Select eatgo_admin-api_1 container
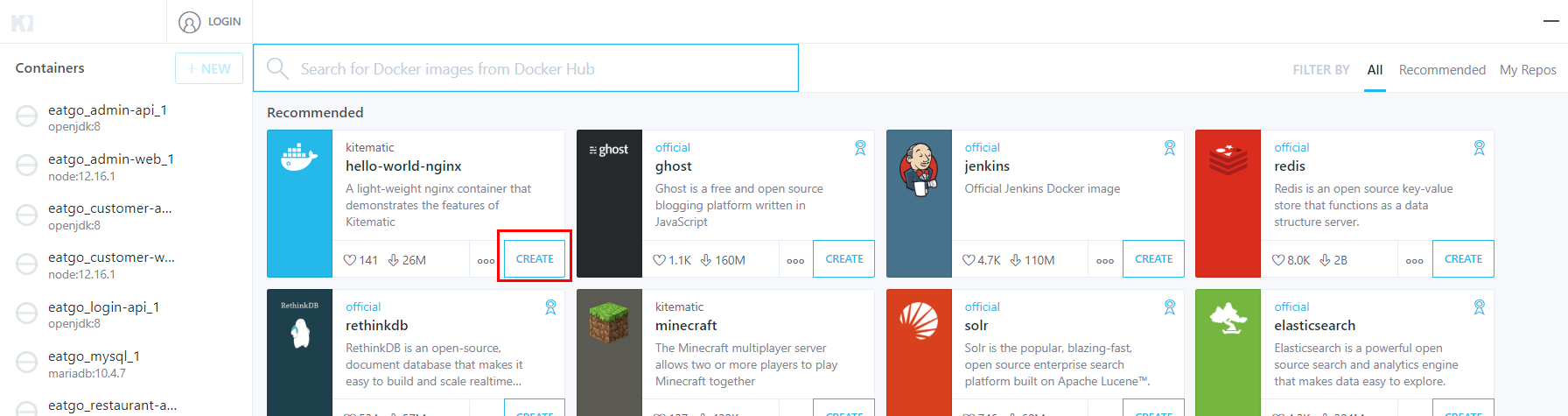1568x416 pixels. point(126,117)
